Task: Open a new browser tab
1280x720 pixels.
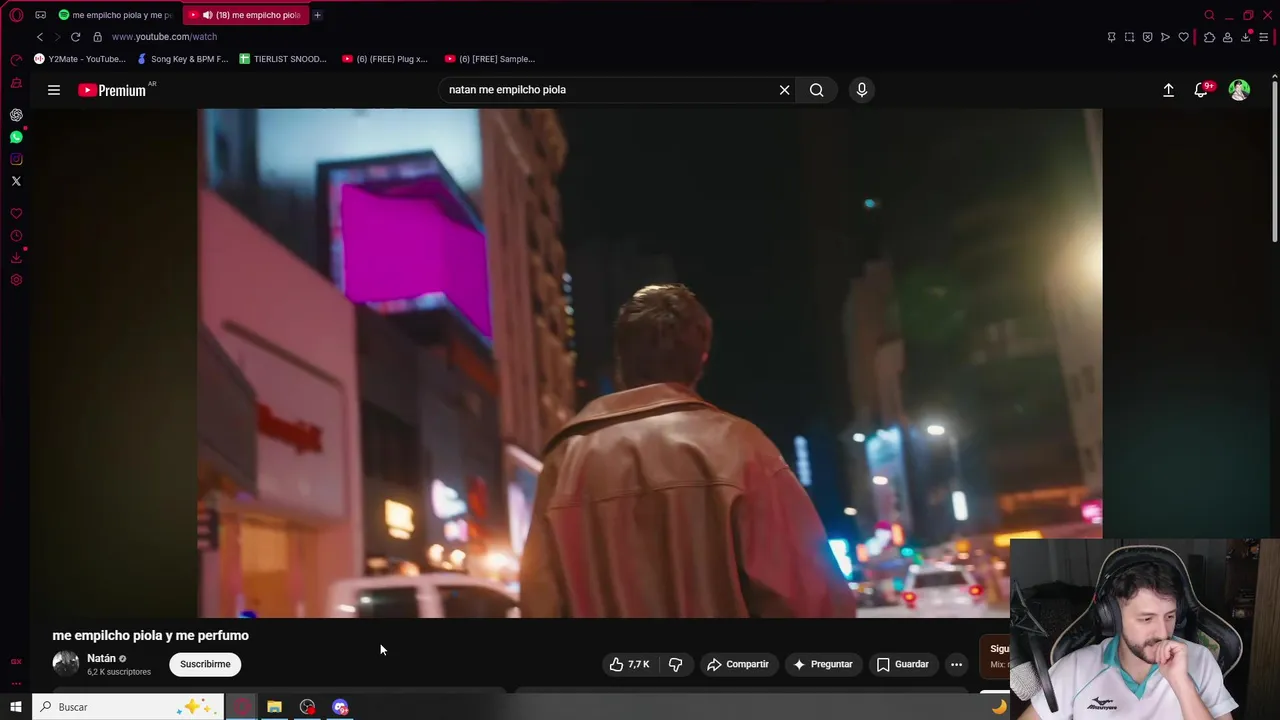Action: click(x=317, y=15)
